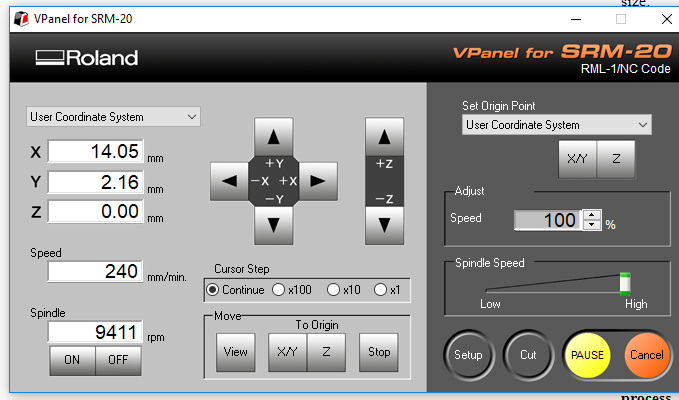
Task: Decrease Adjust Speed percentage with down arrow
Action: [x=592, y=225]
